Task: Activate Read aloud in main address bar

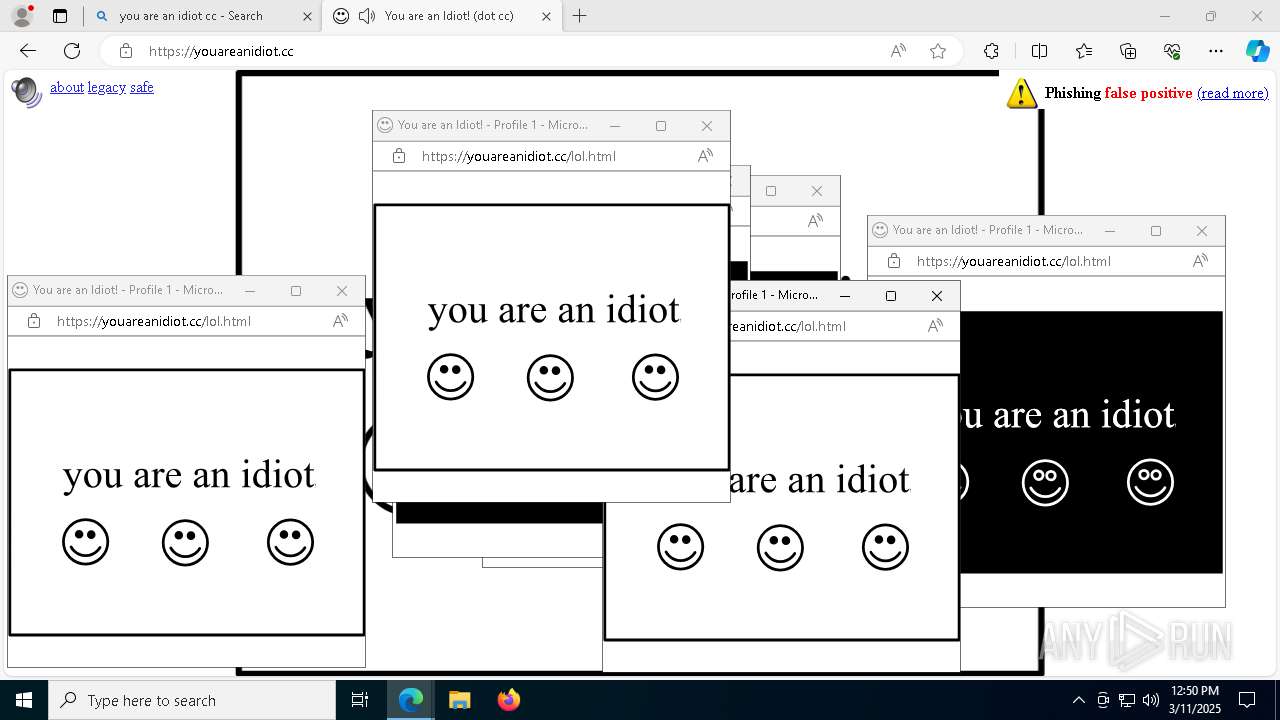Action: tap(898, 51)
